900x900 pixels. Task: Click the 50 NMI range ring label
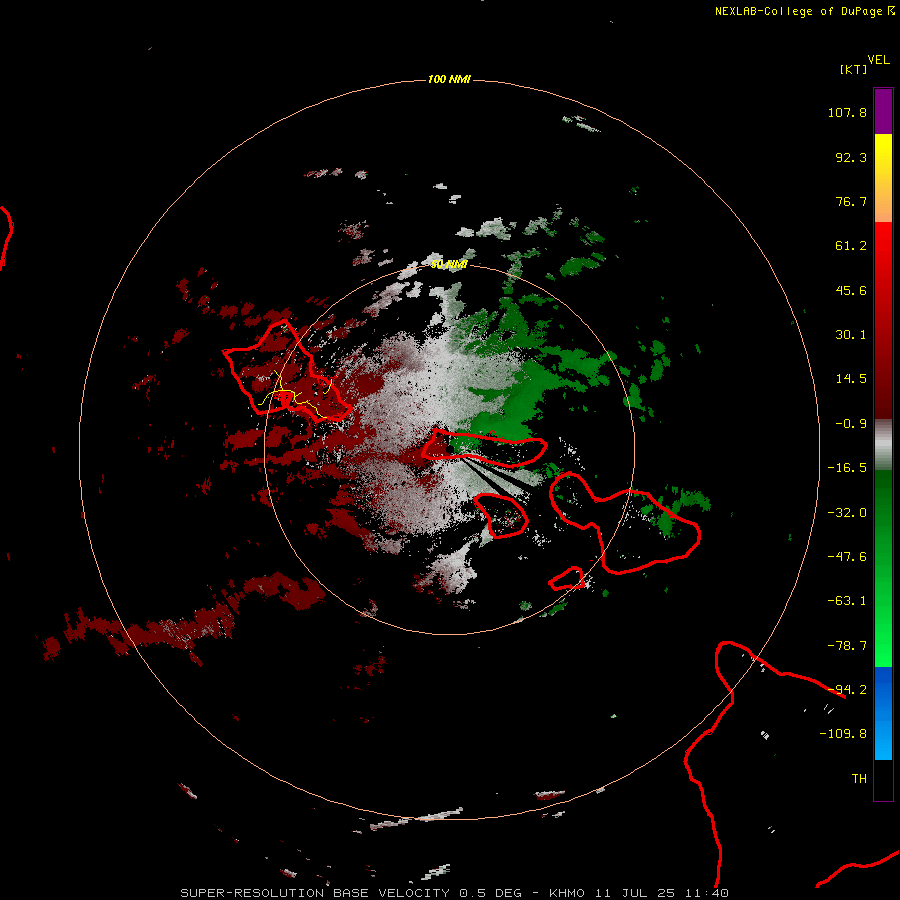pos(449,264)
